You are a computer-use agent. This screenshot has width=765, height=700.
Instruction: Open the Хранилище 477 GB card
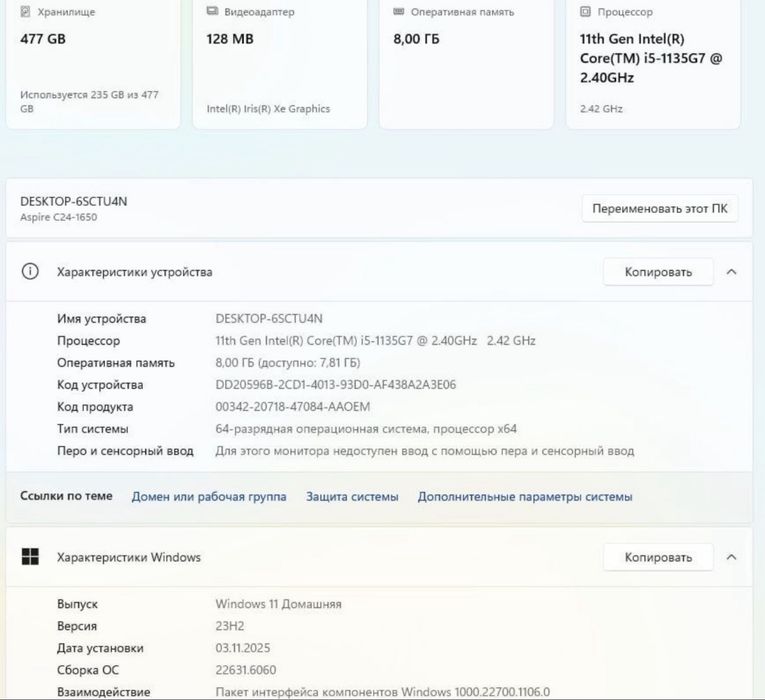(93, 63)
